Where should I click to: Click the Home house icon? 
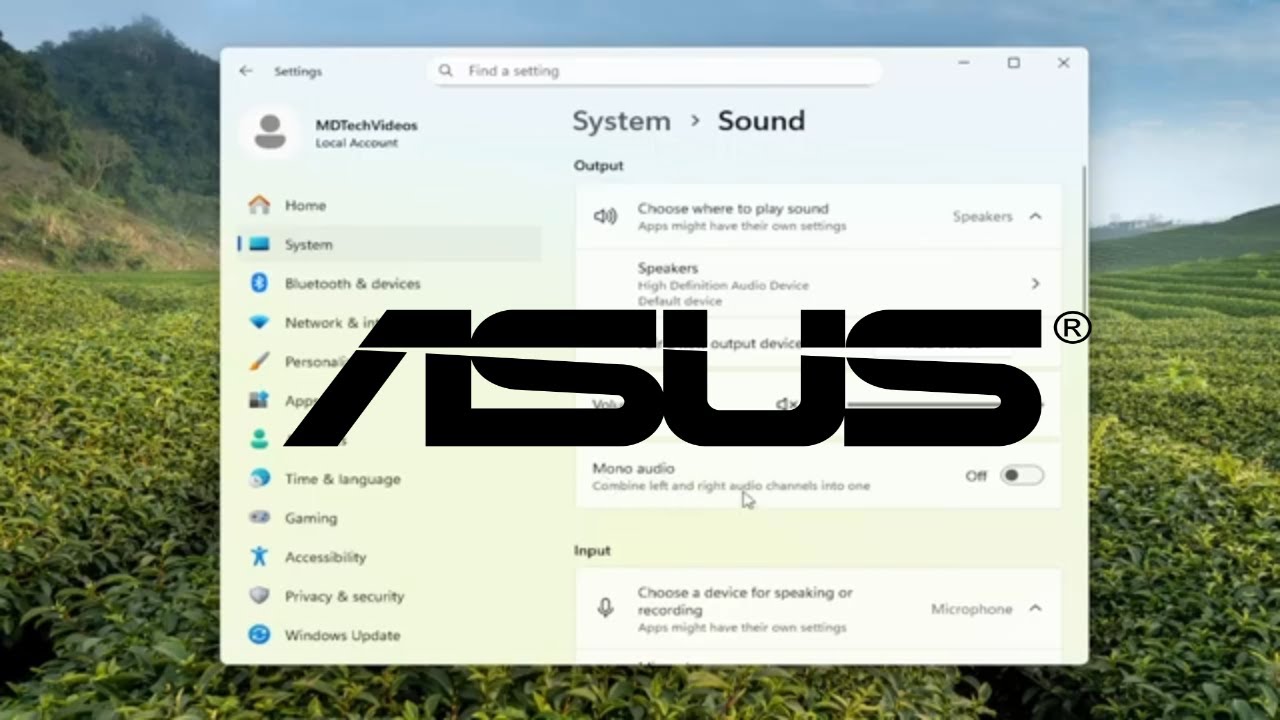259,205
